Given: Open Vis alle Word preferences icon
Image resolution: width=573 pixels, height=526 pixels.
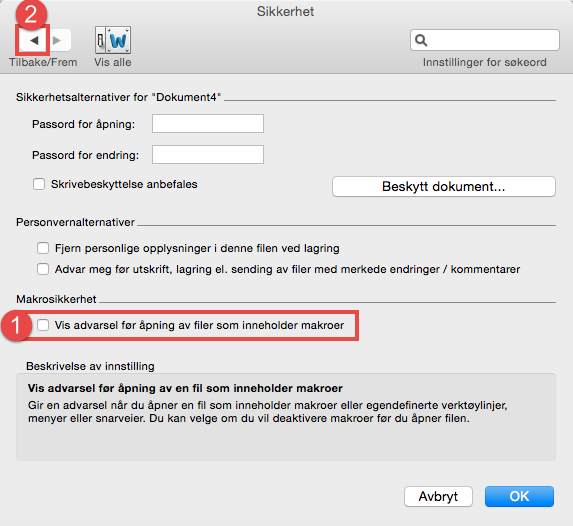Looking at the screenshot, I should pos(113,40).
